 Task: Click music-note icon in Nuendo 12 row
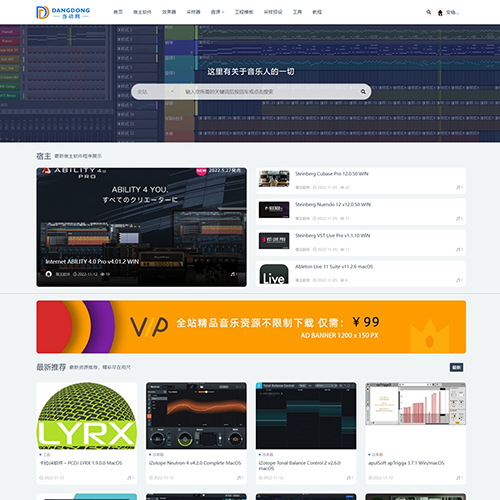[x=459, y=218]
